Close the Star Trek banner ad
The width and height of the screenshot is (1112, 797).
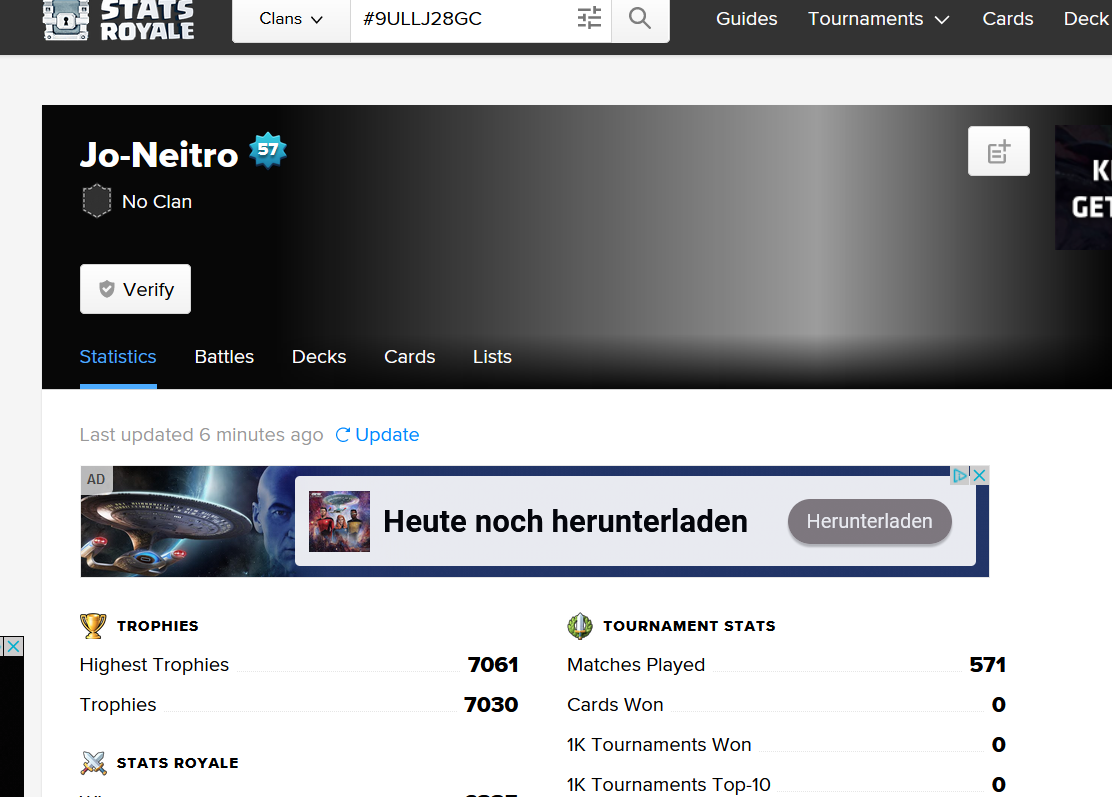pyautogui.click(x=980, y=476)
